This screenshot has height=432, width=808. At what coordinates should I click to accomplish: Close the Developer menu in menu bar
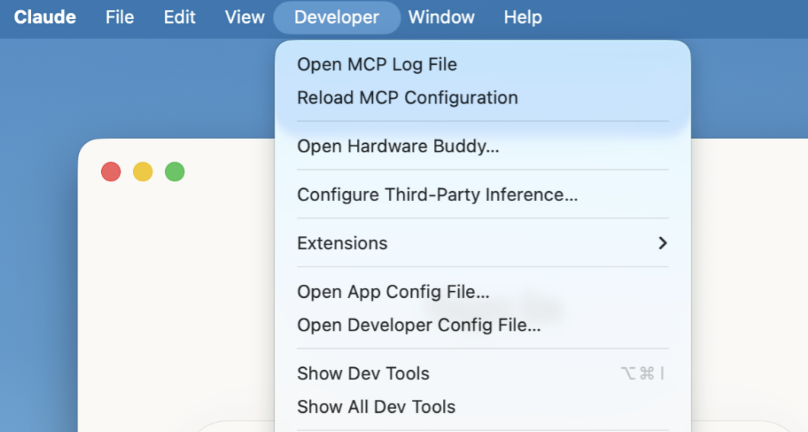[x=336, y=17]
